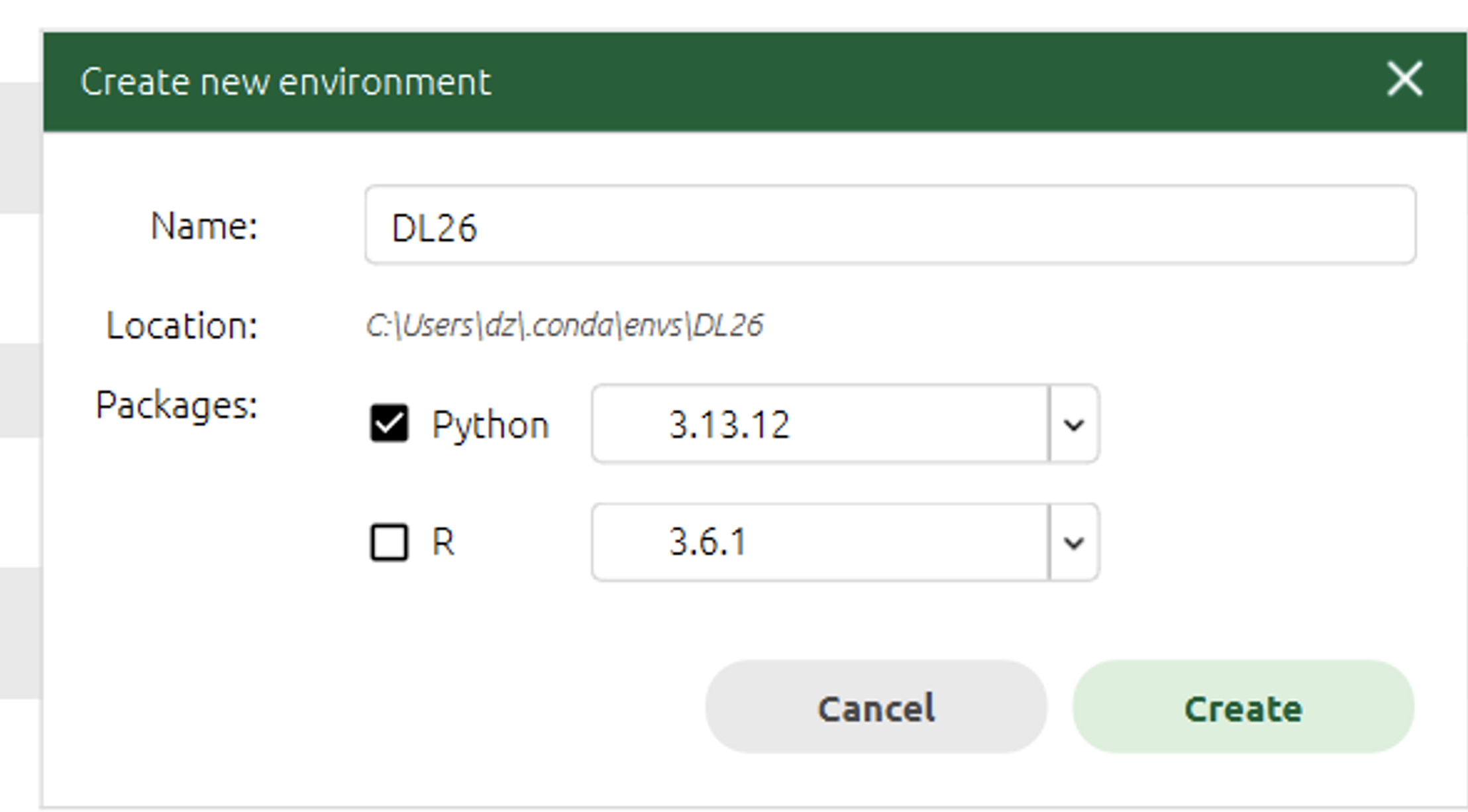Click the empty green title bar area

(x=927, y=81)
